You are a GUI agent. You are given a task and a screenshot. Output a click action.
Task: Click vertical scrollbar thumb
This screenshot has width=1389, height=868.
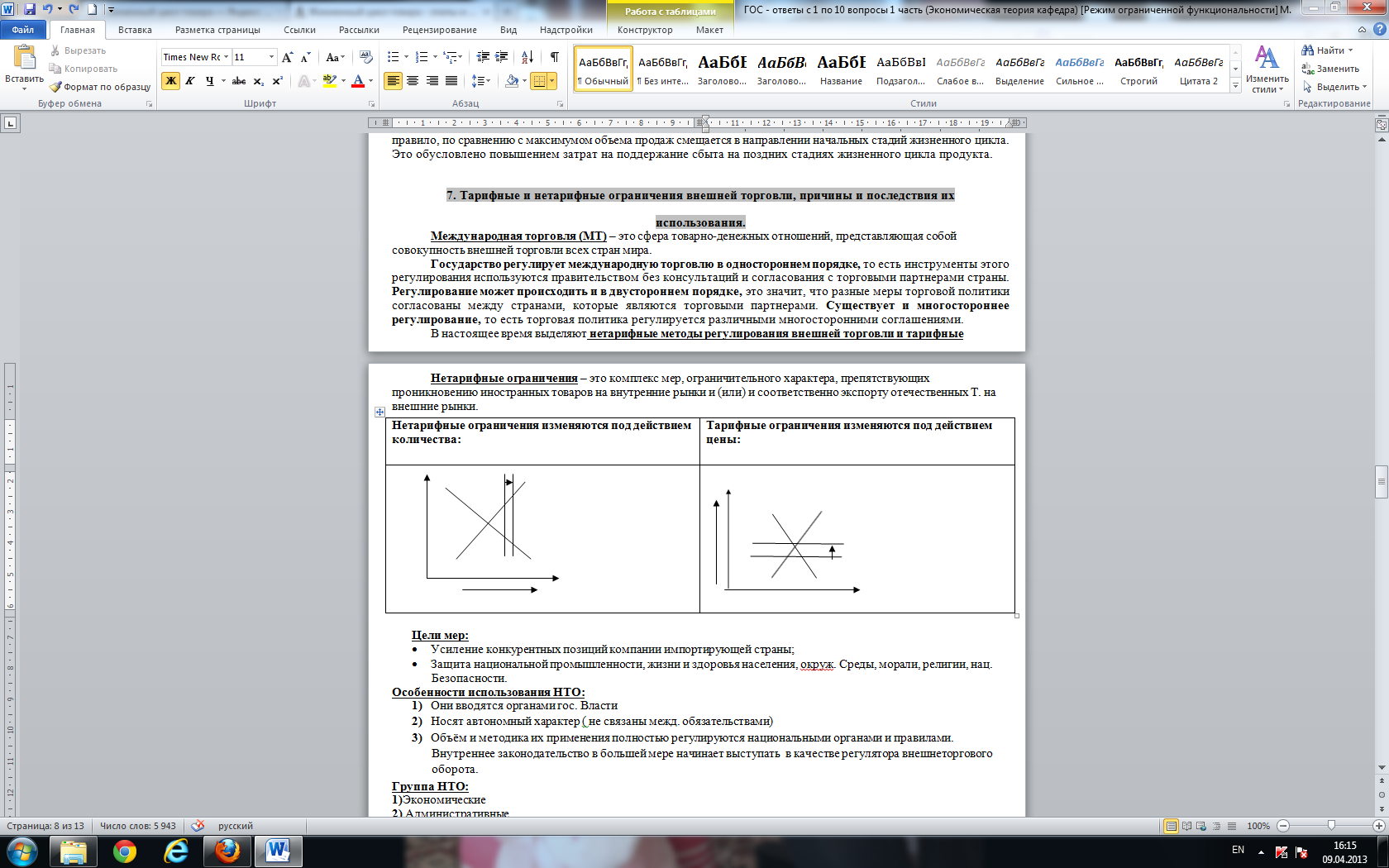(x=1381, y=482)
